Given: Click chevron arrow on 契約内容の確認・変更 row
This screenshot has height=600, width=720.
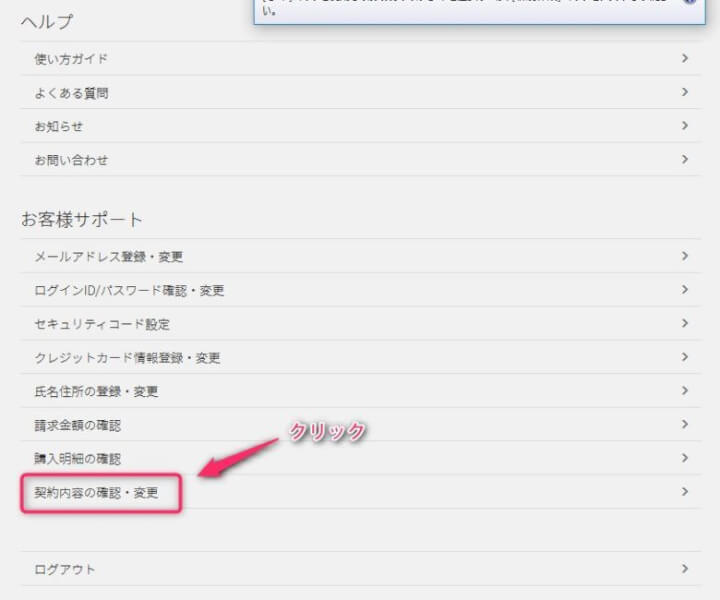Looking at the screenshot, I should (685, 492).
